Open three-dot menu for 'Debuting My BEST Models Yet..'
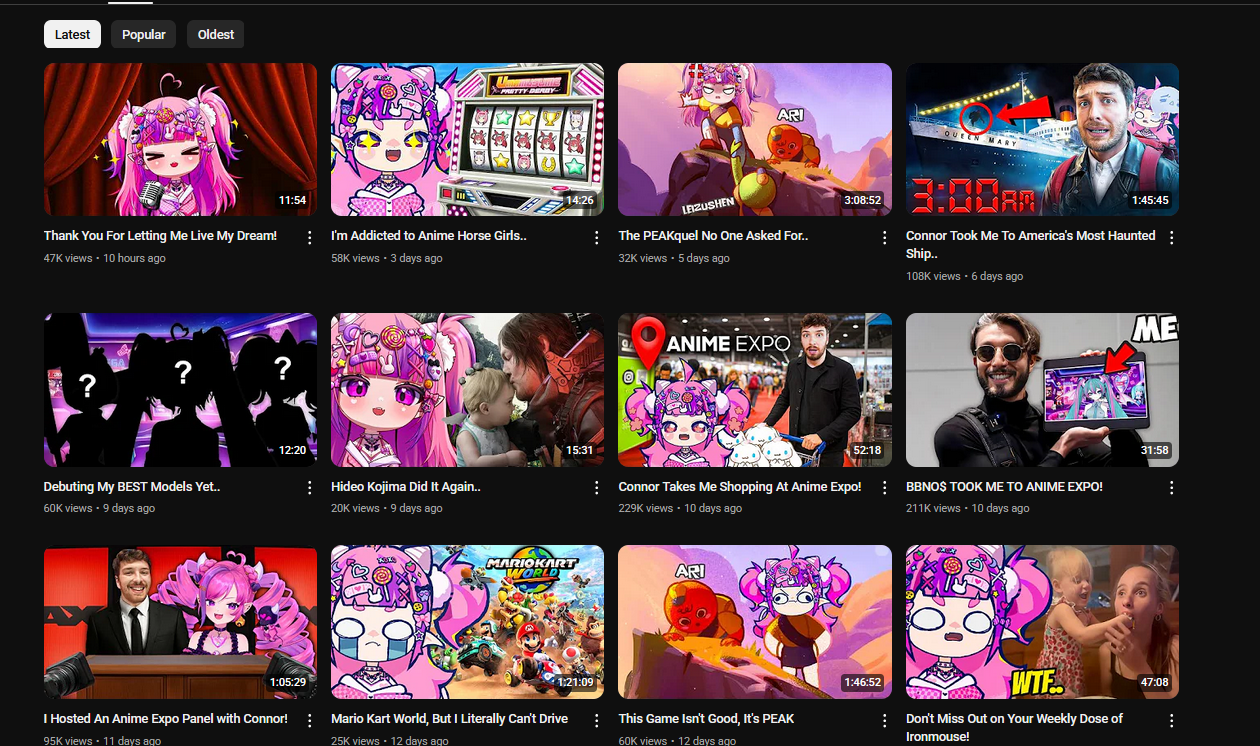This screenshot has width=1260, height=746. pos(309,488)
